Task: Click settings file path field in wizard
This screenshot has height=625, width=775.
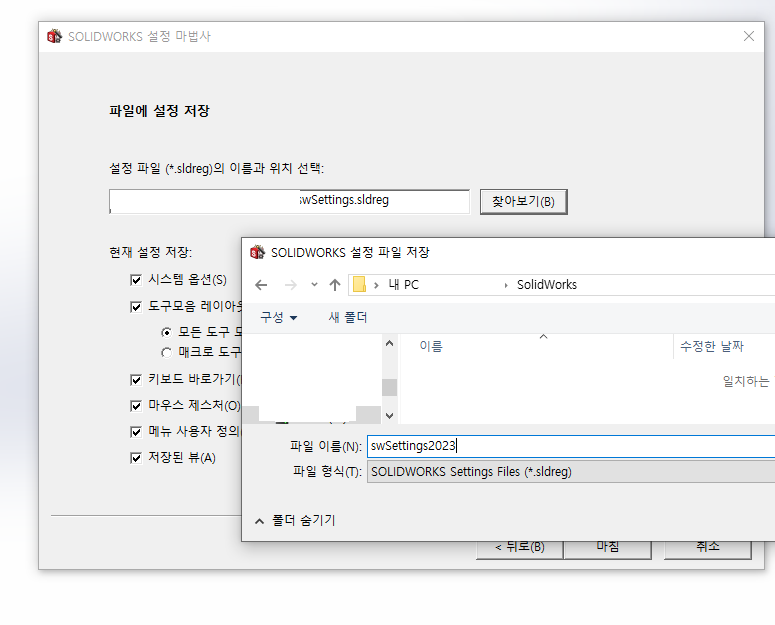Action: pos(289,202)
